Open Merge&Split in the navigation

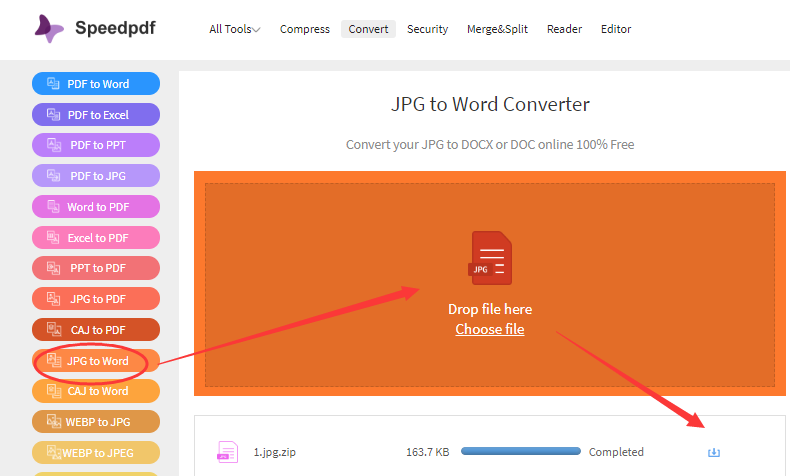click(497, 29)
